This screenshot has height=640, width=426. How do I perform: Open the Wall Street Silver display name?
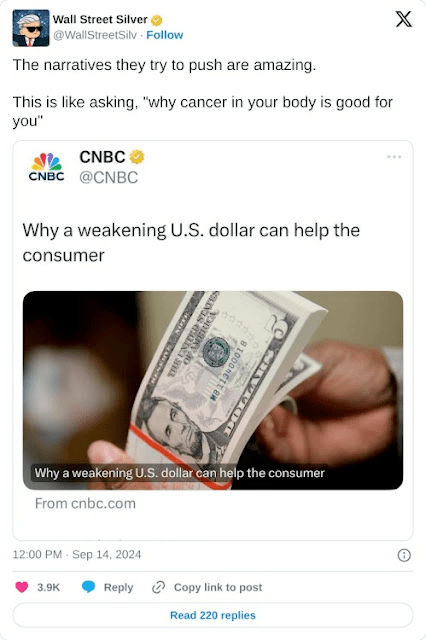coord(100,20)
